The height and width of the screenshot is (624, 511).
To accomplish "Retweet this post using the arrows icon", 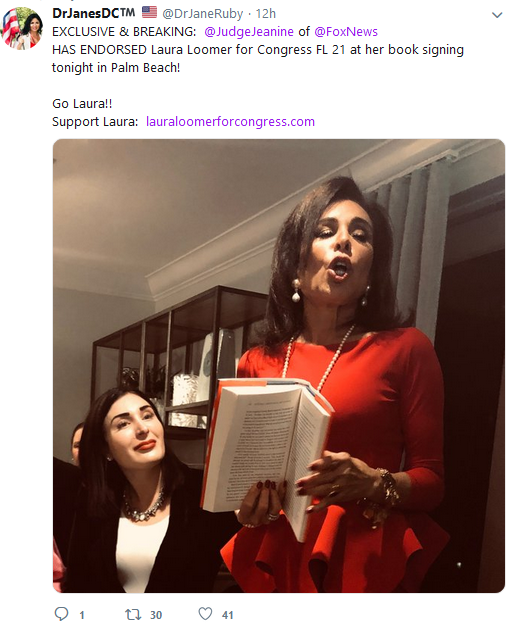I will pos(133,614).
